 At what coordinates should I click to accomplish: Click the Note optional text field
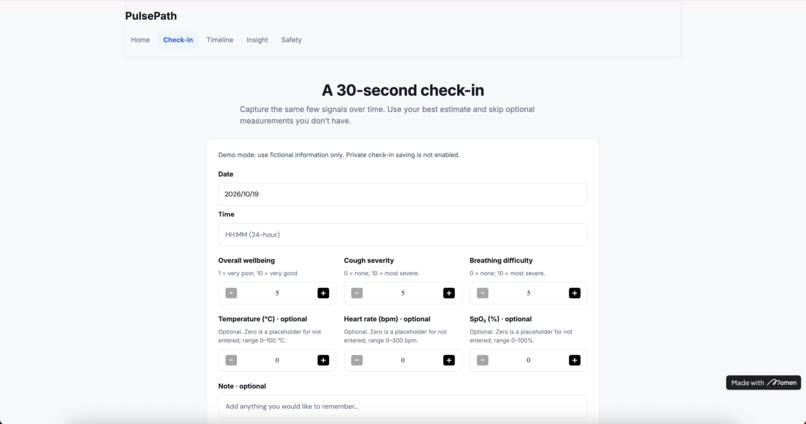point(402,406)
